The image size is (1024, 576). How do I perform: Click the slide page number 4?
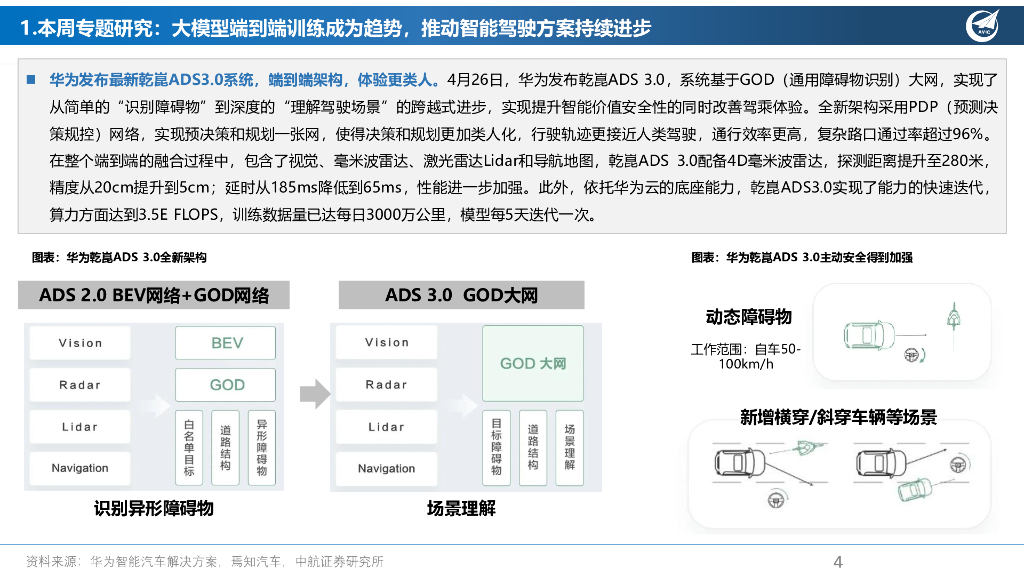tap(838, 561)
